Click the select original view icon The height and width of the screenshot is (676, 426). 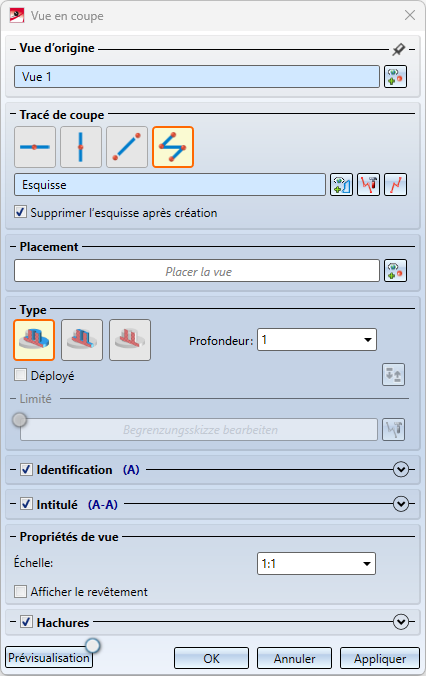point(395,77)
